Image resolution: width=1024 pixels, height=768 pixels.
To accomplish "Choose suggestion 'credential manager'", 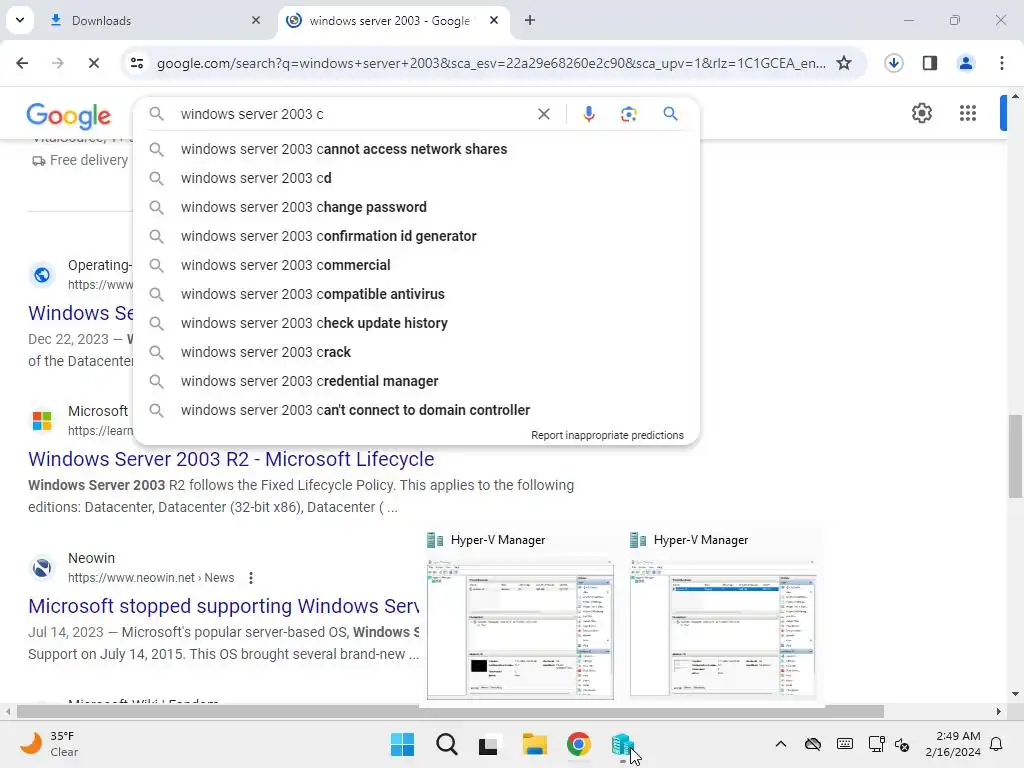I will [416, 381].
